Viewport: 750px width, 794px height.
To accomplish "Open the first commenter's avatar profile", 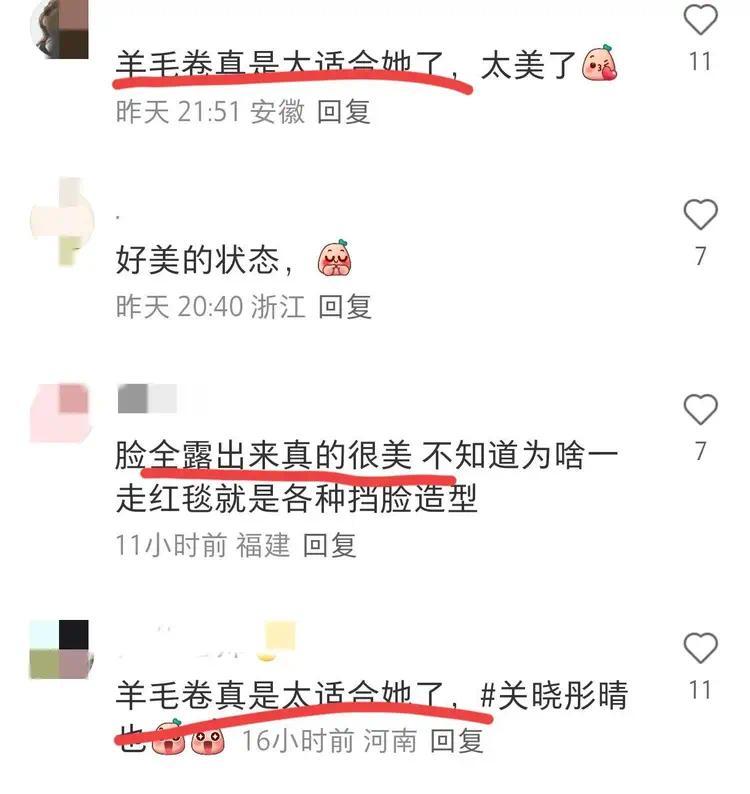I will point(59,29).
